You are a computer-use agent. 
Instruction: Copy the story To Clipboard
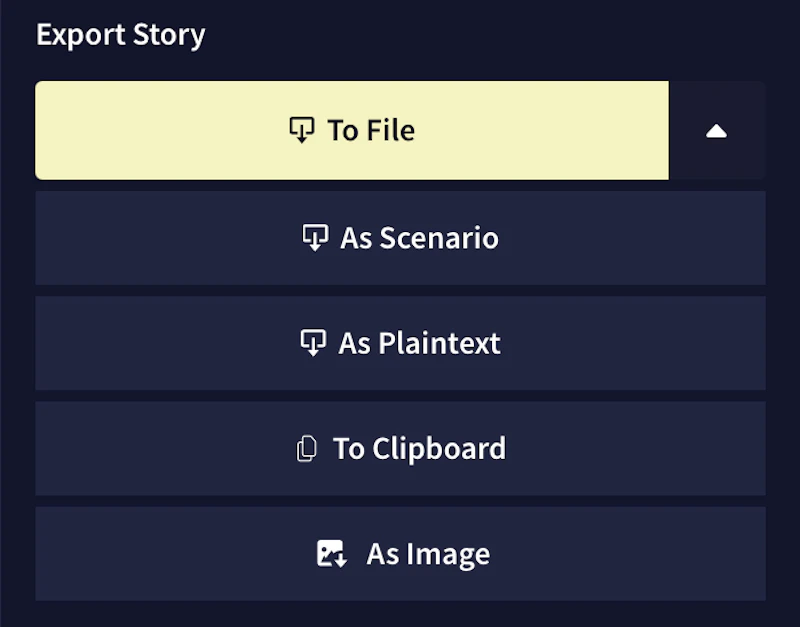point(400,448)
